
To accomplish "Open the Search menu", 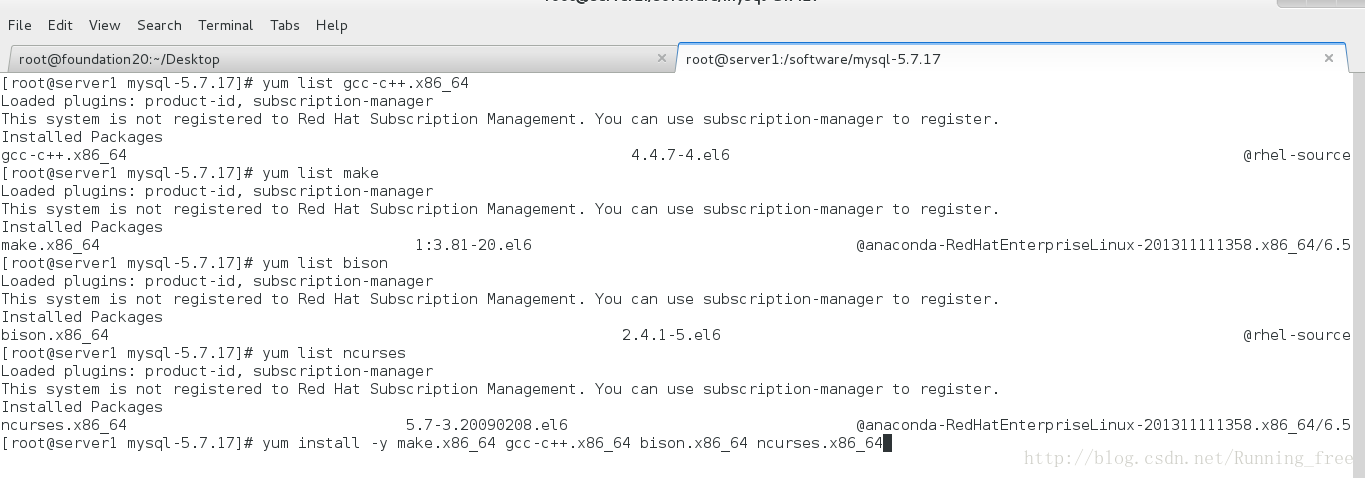I will click(159, 25).
